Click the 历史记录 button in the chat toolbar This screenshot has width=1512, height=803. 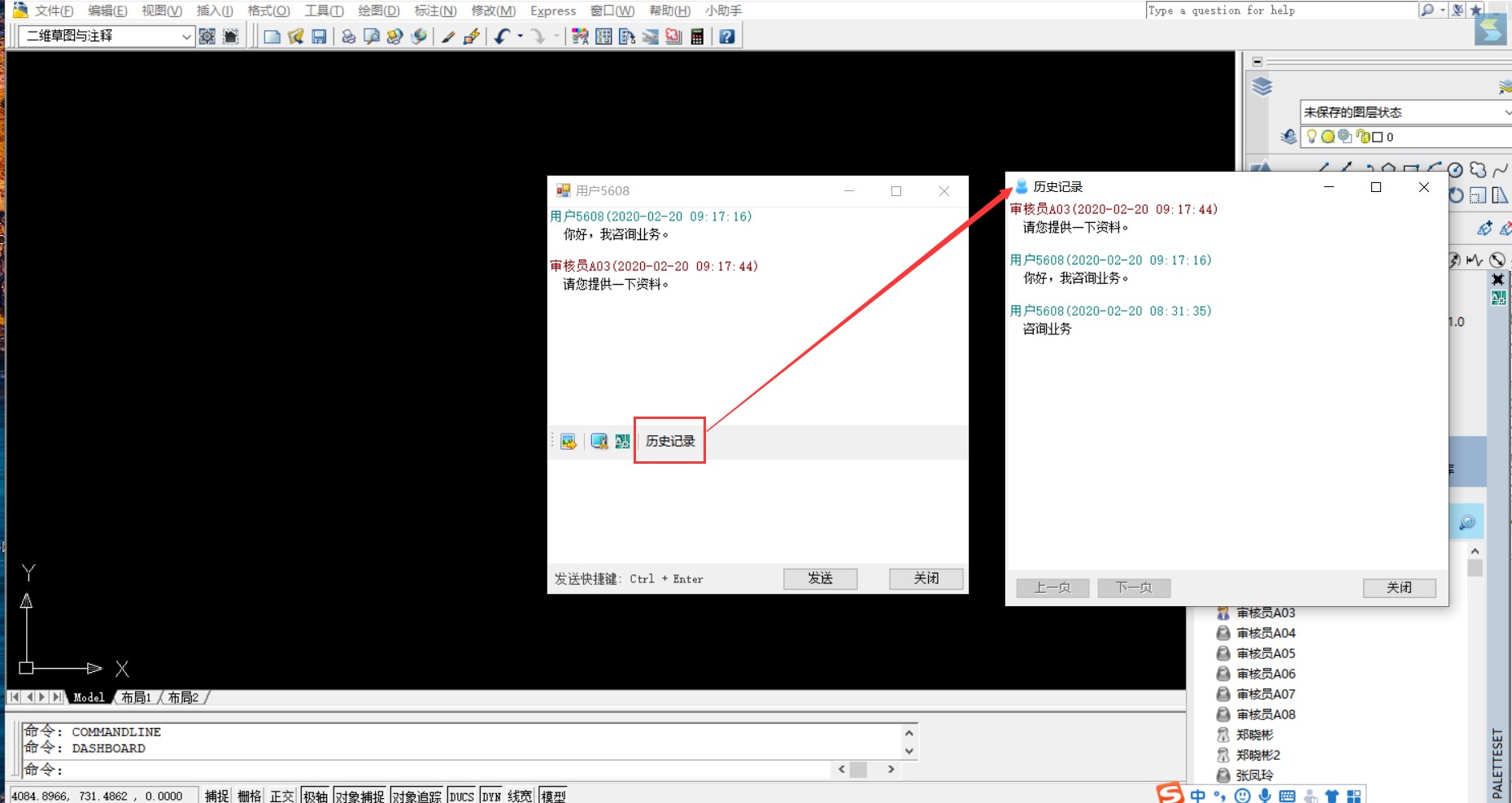pos(670,441)
